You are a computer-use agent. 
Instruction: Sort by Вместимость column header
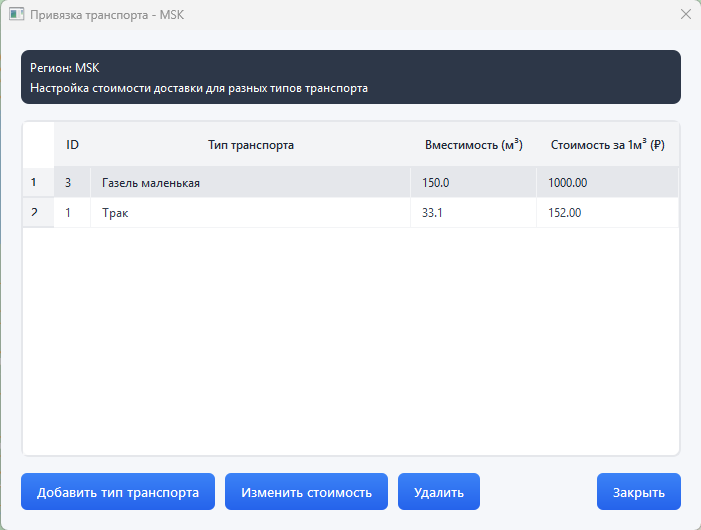coord(473,145)
